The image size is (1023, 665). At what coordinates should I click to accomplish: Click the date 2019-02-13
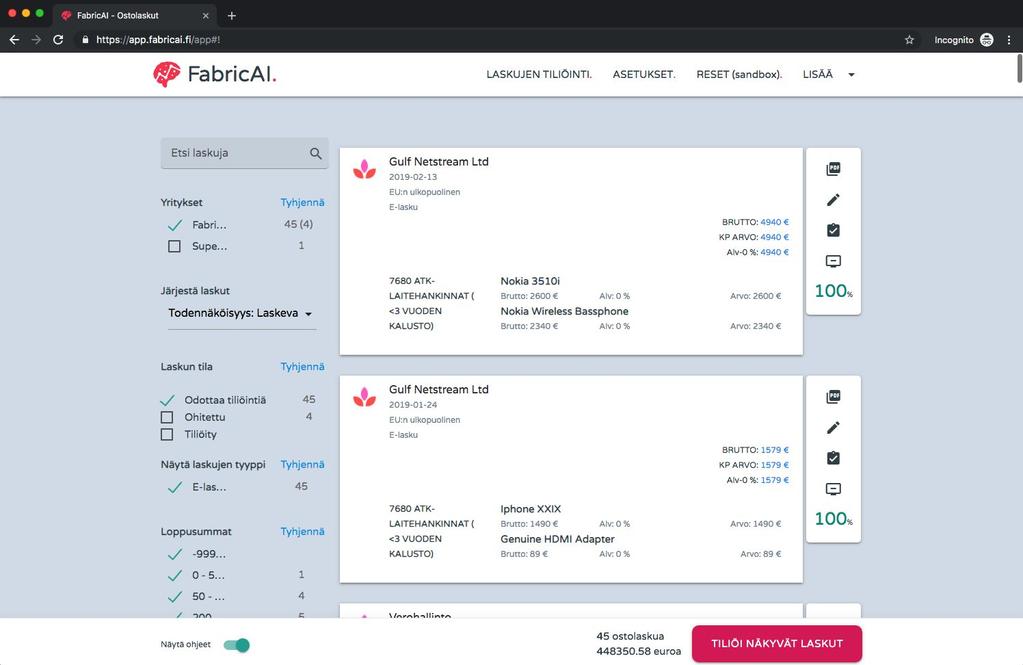click(413, 177)
